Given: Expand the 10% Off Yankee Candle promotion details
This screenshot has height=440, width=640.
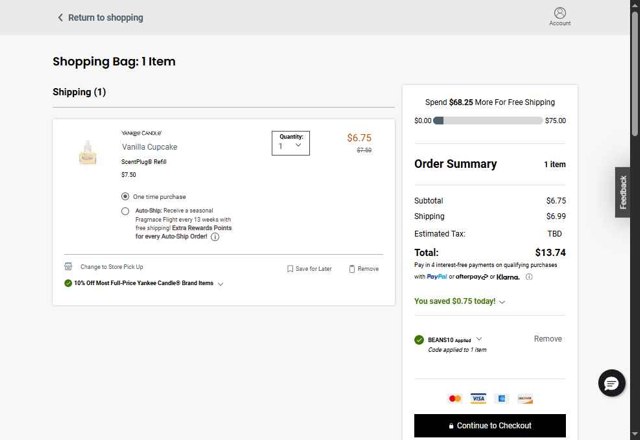Looking at the screenshot, I should tap(220, 284).
